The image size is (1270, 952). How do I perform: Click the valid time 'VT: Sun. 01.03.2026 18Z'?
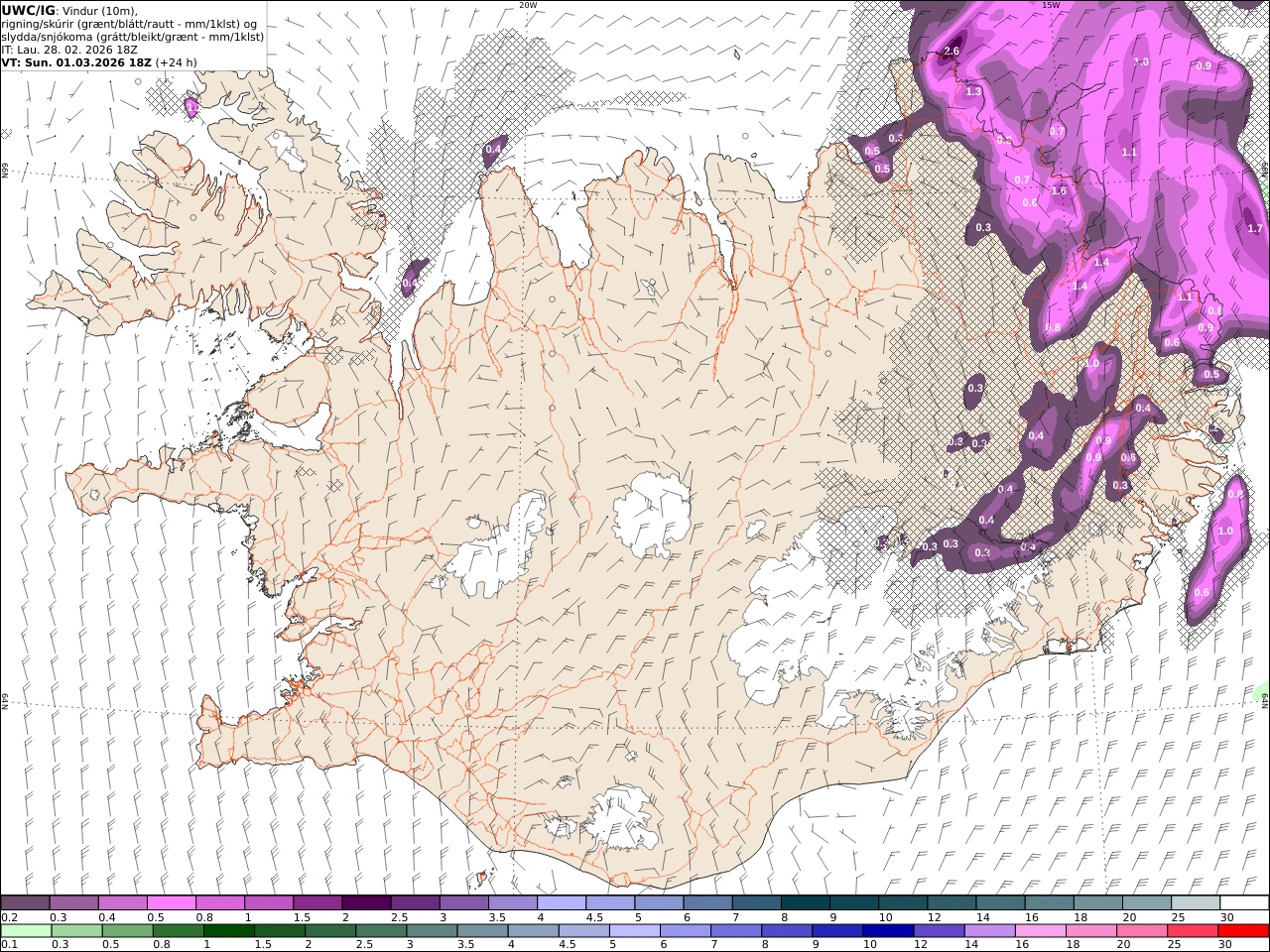coord(76,61)
